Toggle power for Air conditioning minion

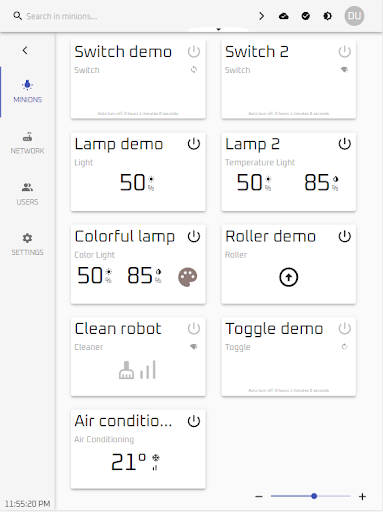pyautogui.click(x=194, y=421)
